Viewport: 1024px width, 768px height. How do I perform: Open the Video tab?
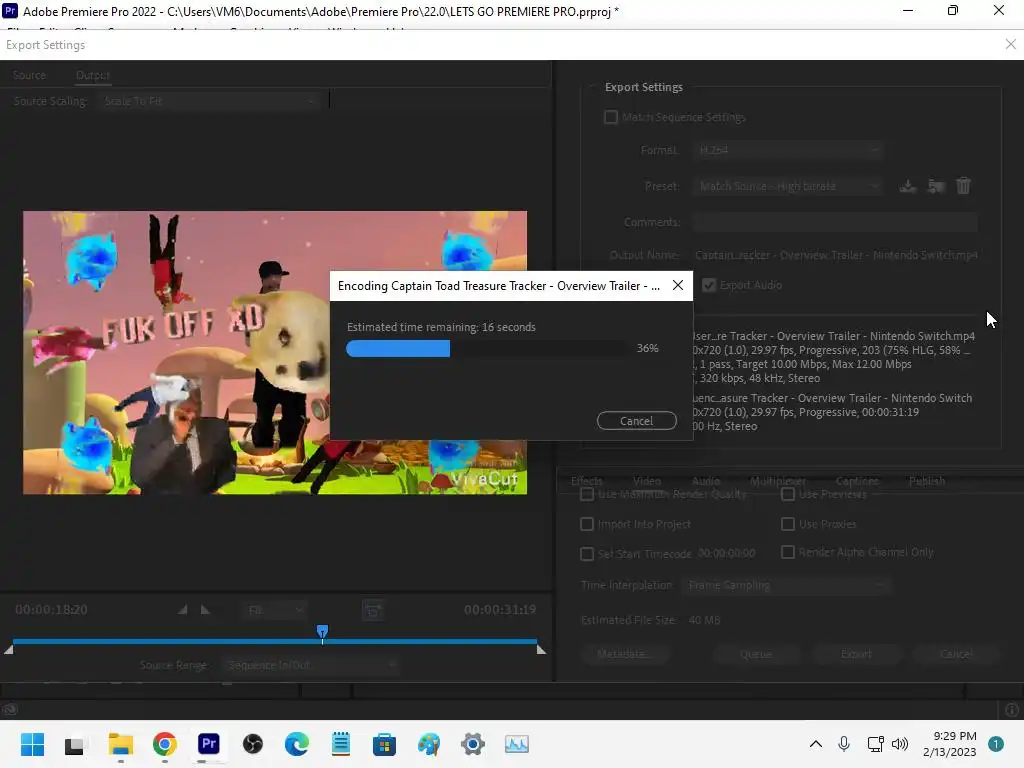tap(647, 481)
